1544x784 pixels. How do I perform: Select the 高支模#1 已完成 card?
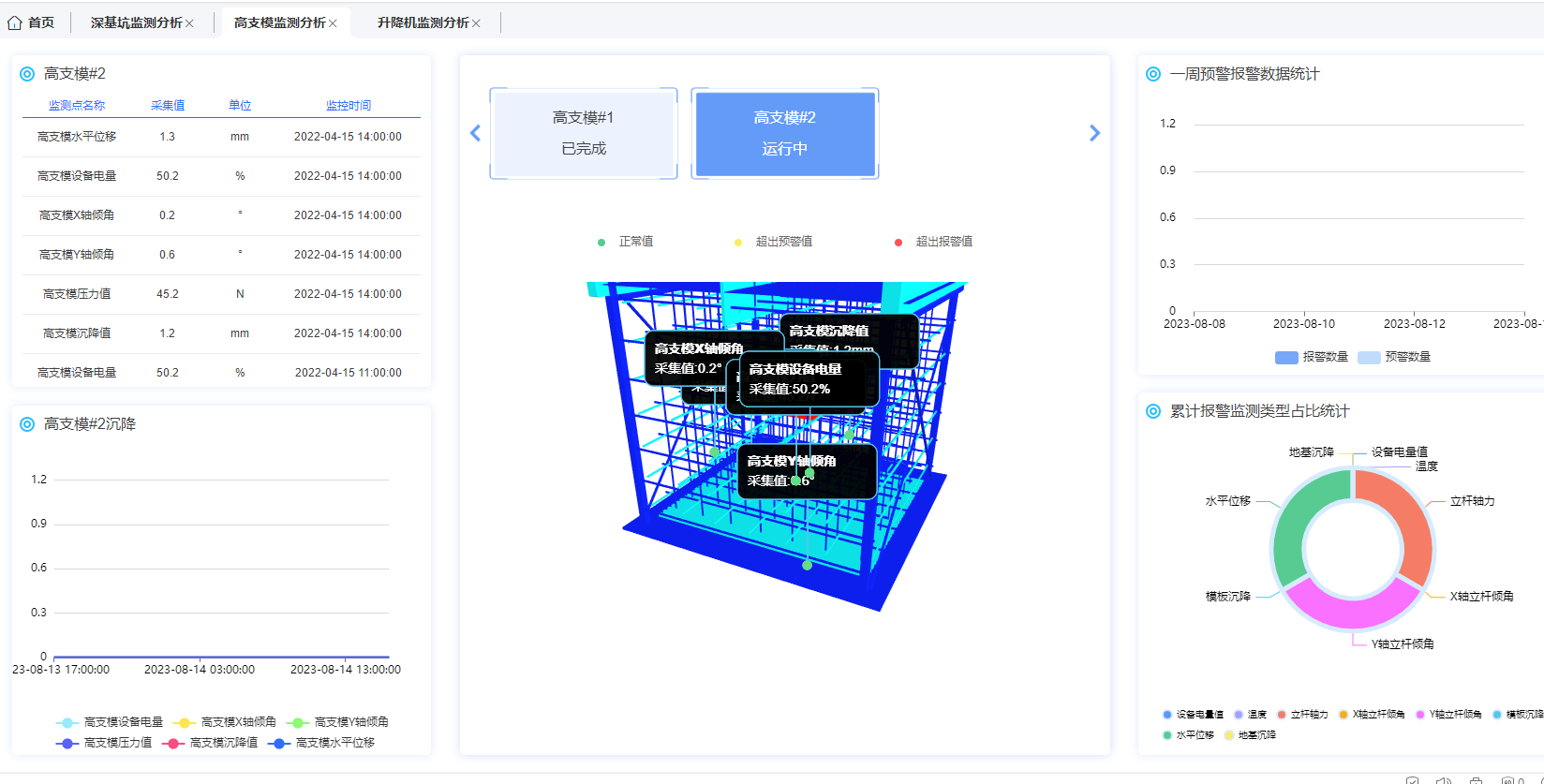pos(584,133)
